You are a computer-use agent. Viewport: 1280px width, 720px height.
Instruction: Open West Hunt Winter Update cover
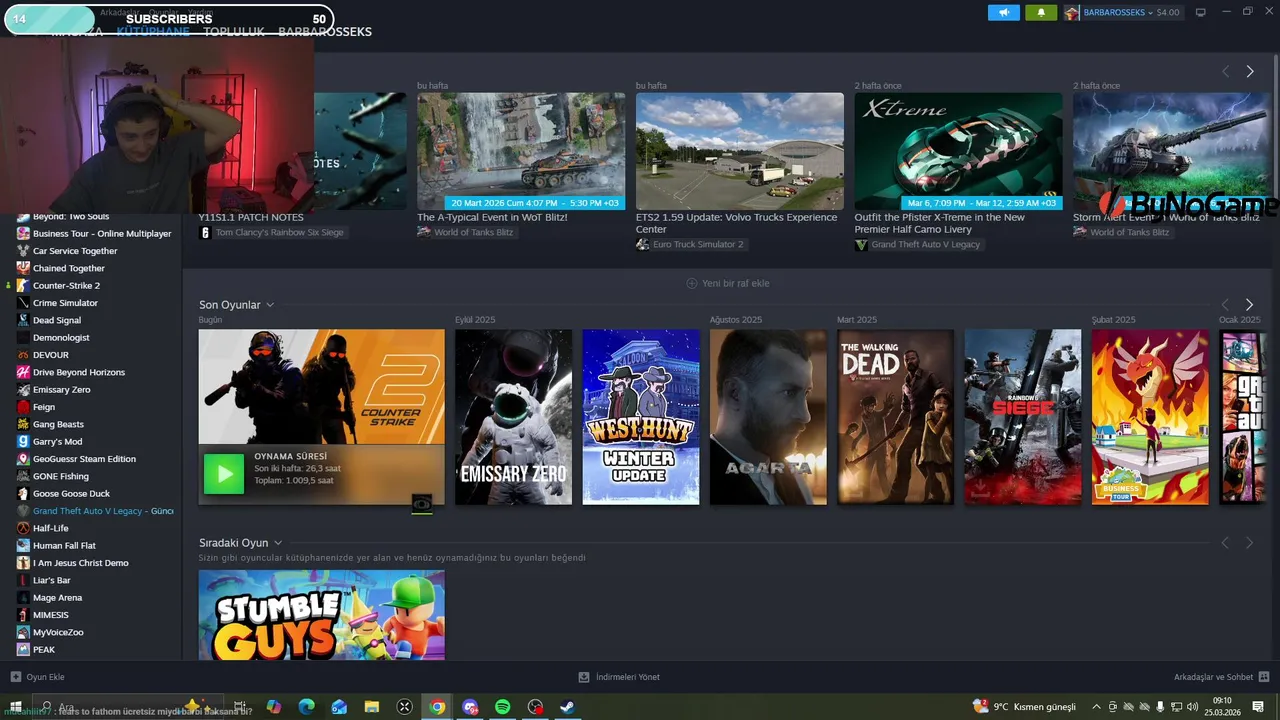point(641,417)
